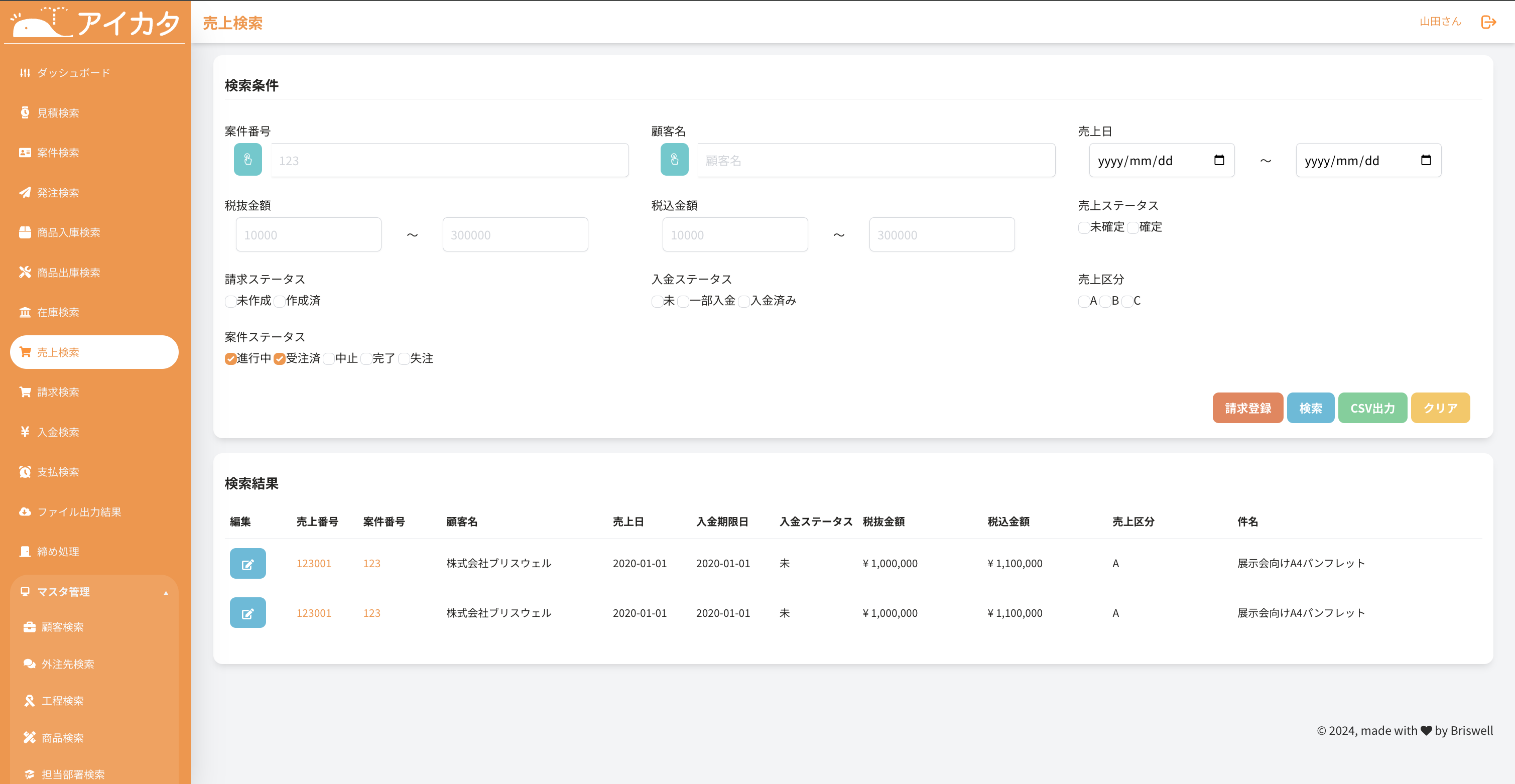Check the 未確定 sales status checkbox
The width and height of the screenshot is (1515, 784).
click(1083, 227)
